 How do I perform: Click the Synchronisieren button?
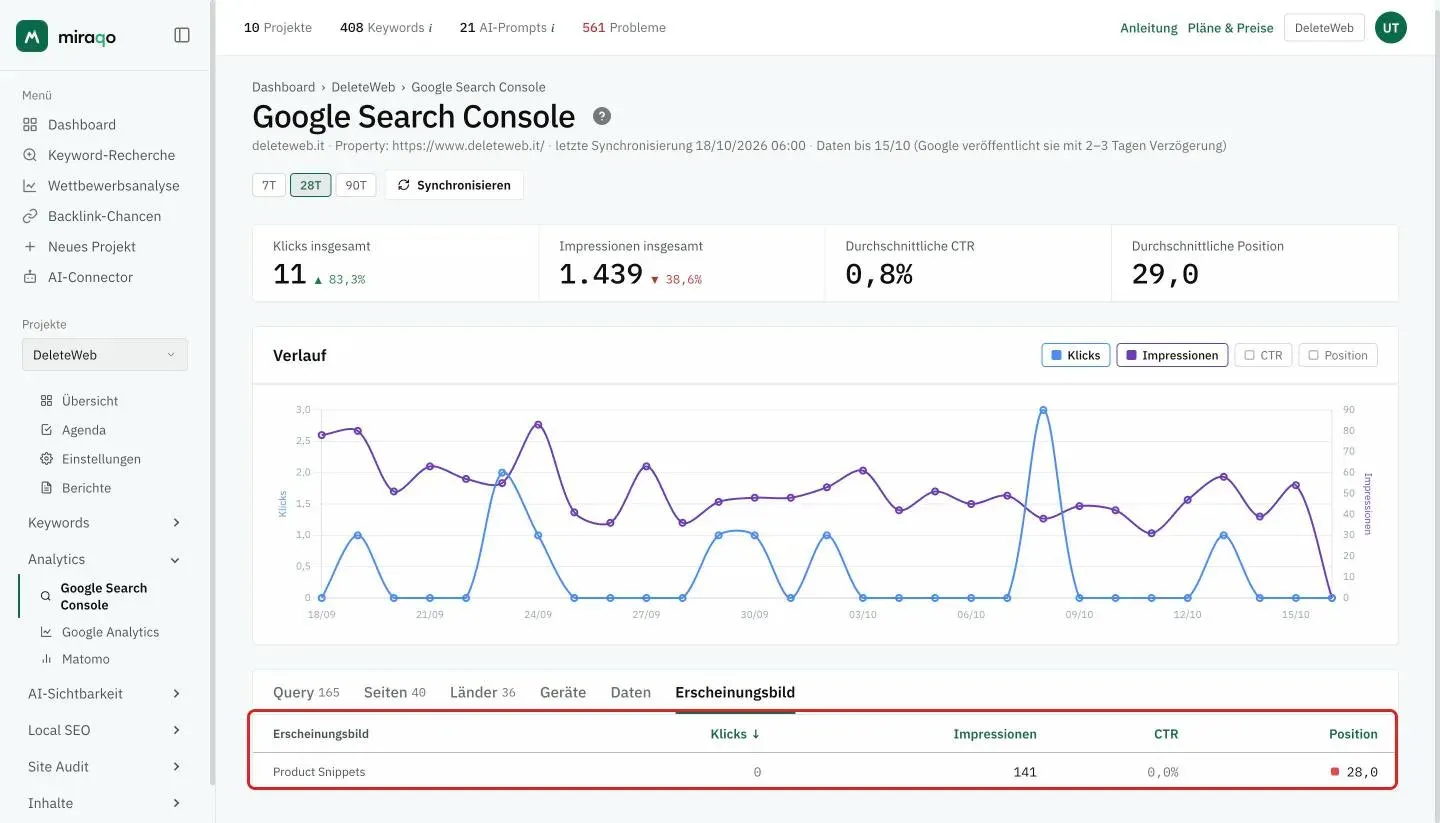[454, 185]
